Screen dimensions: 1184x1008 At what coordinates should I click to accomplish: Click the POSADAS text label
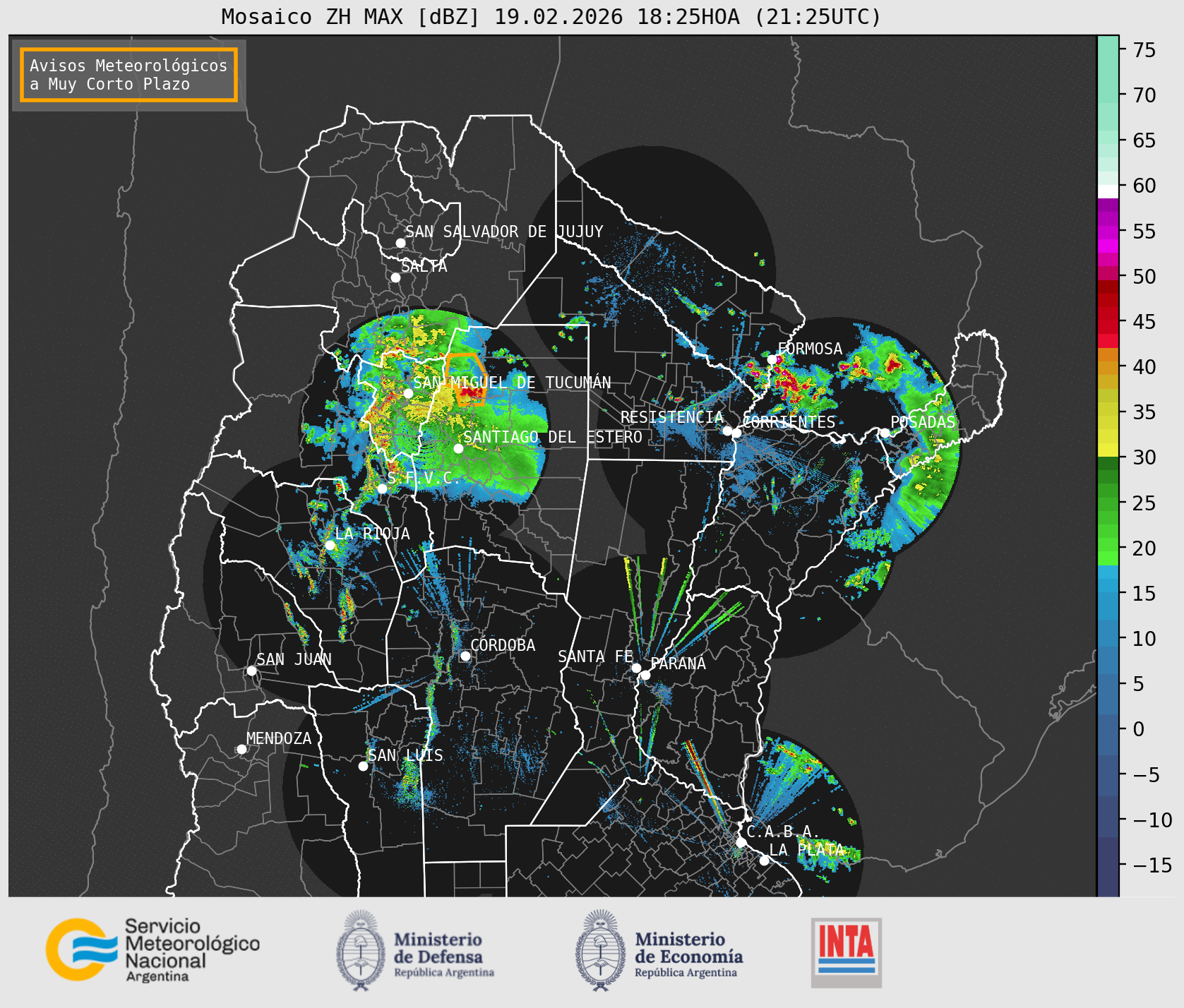click(923, 422)
